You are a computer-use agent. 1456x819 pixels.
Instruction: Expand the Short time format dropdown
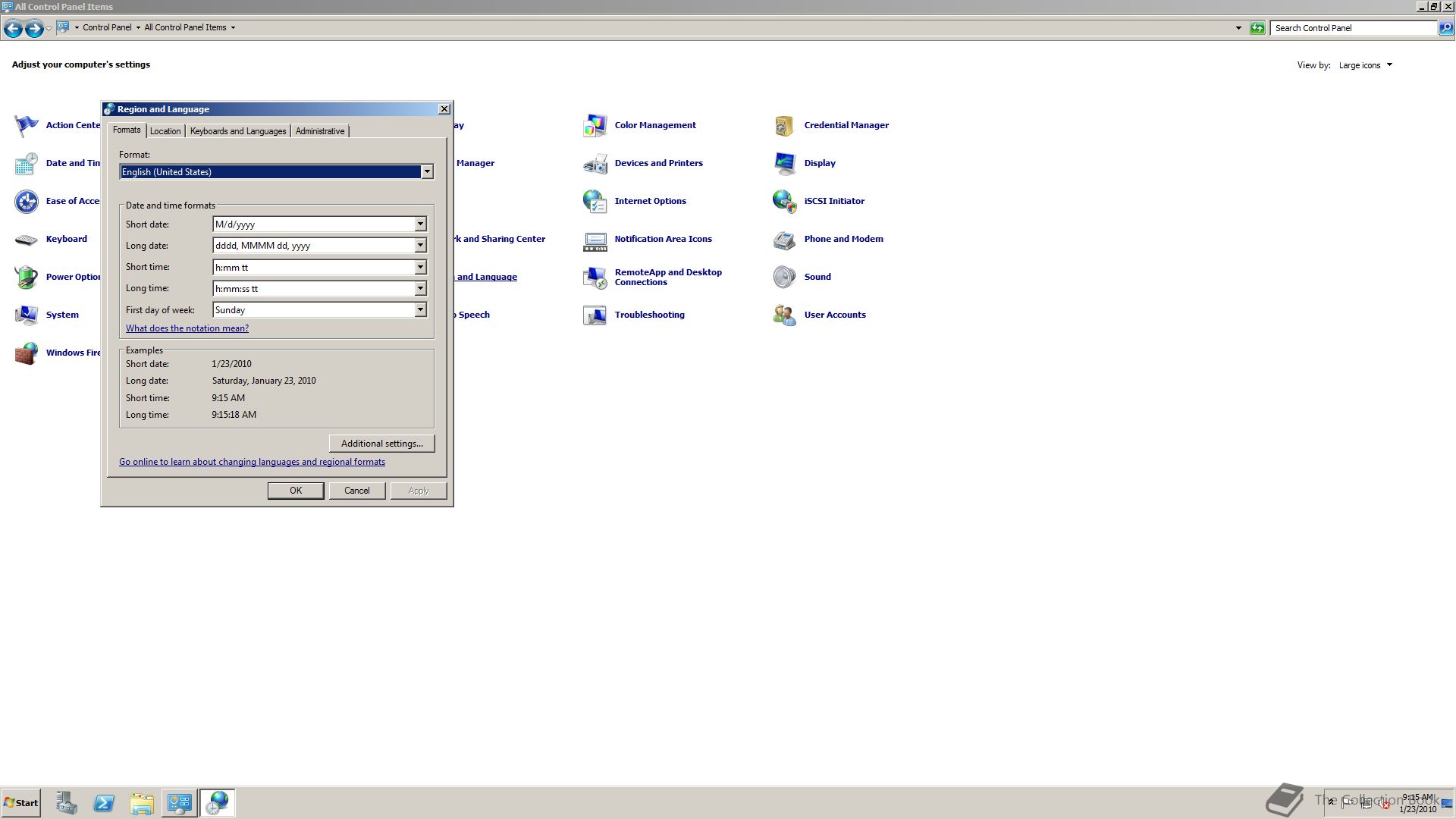(x=420, y=268)
